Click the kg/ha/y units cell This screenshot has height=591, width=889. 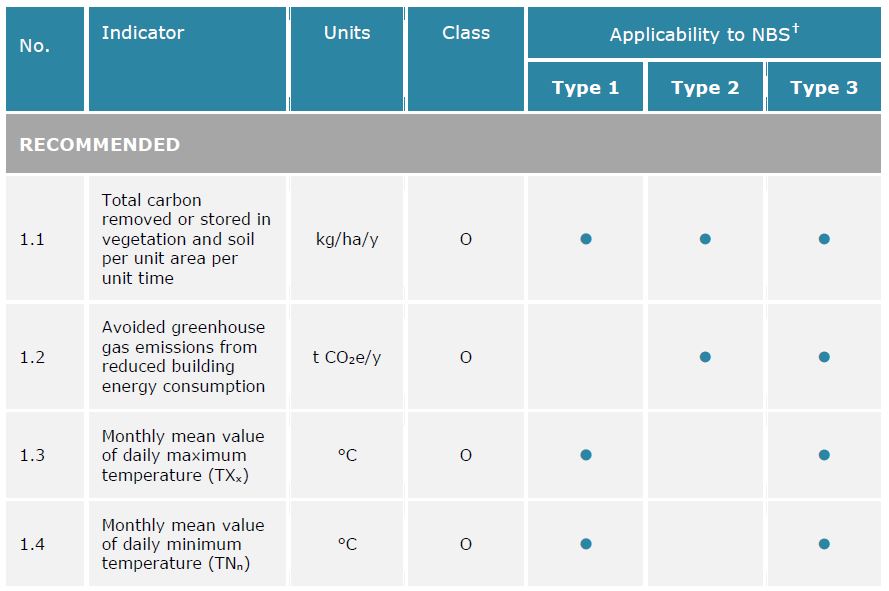[x=347, y=239]
